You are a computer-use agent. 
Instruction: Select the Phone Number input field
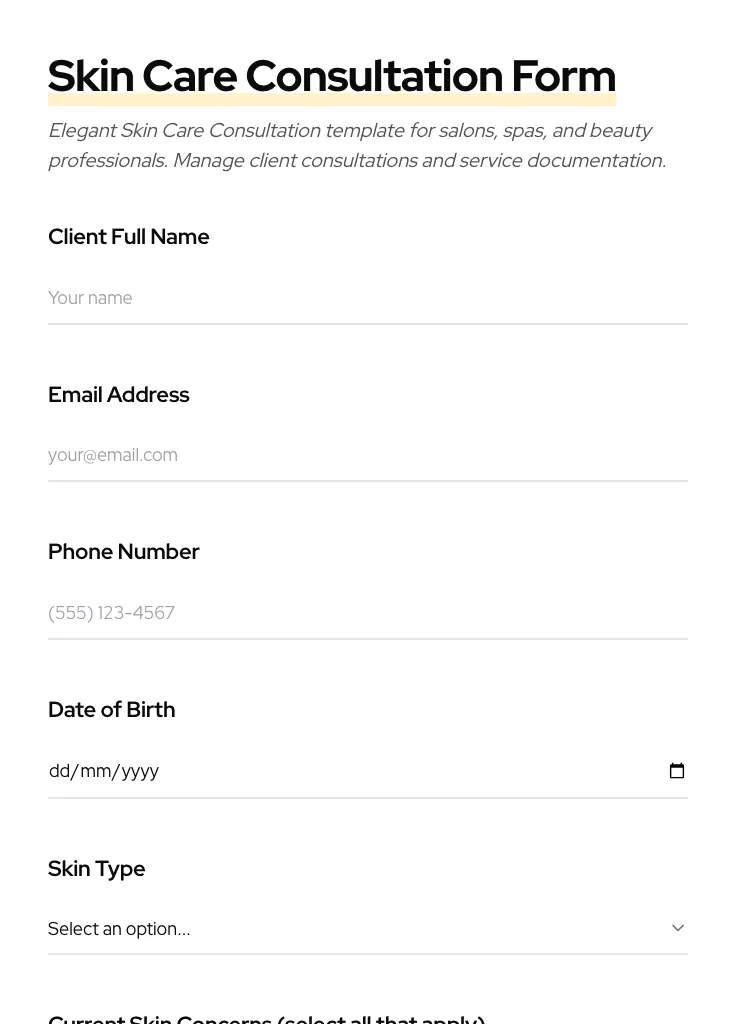(367, 613)
